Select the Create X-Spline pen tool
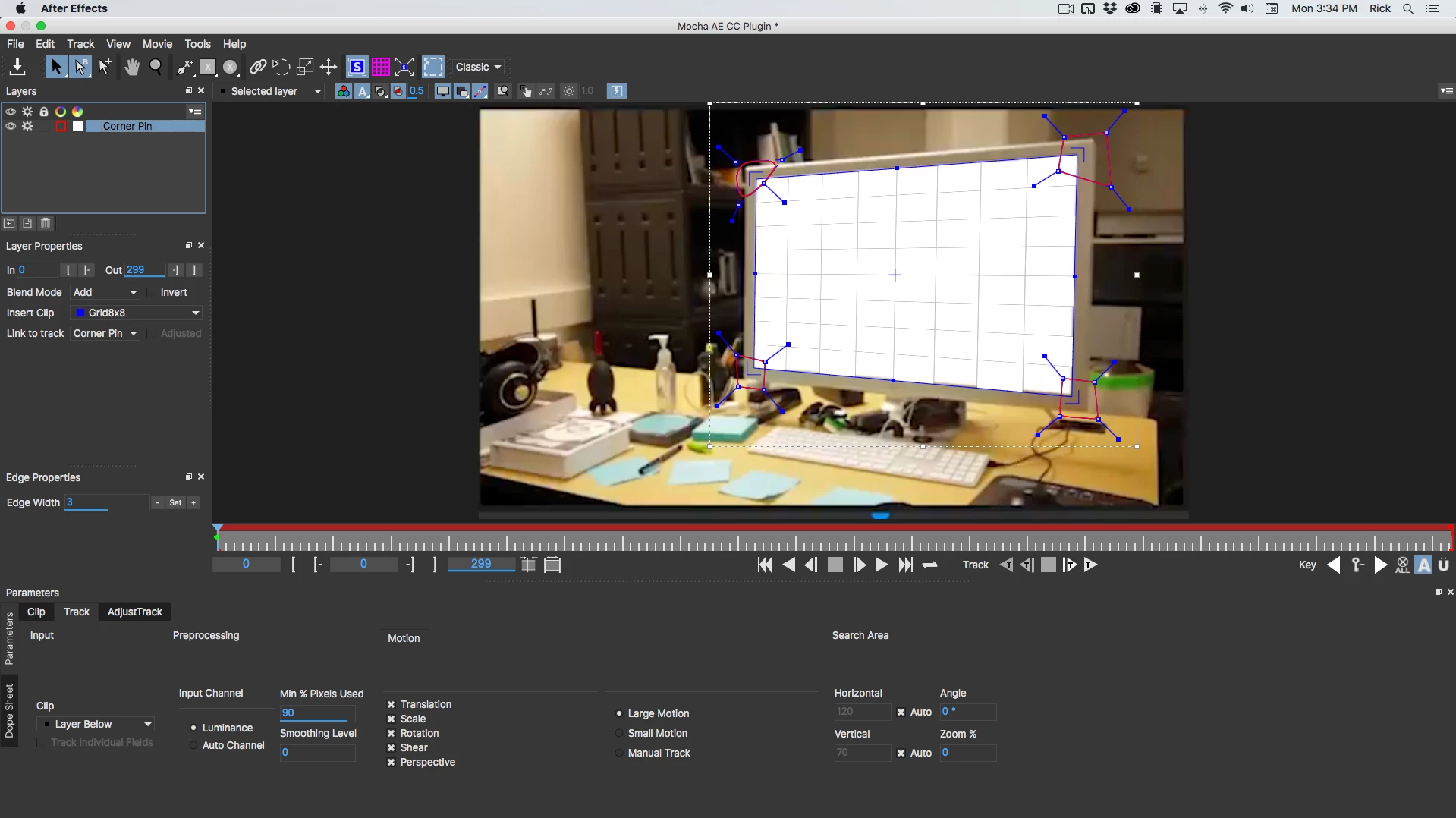 pos(184,67)
